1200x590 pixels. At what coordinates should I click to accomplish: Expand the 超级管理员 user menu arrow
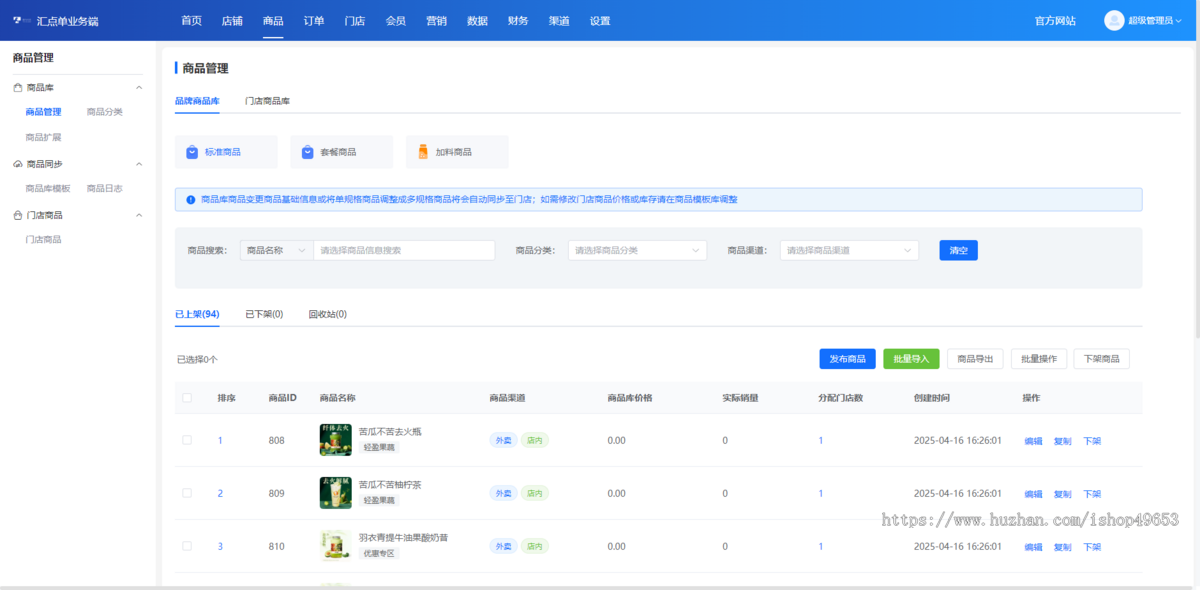point(1179,21)
